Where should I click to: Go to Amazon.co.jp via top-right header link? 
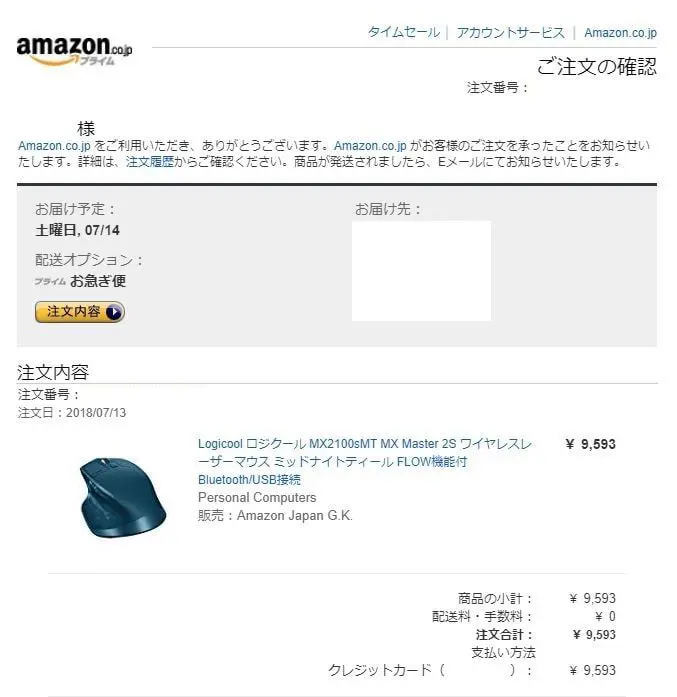[x=620, y=33]
